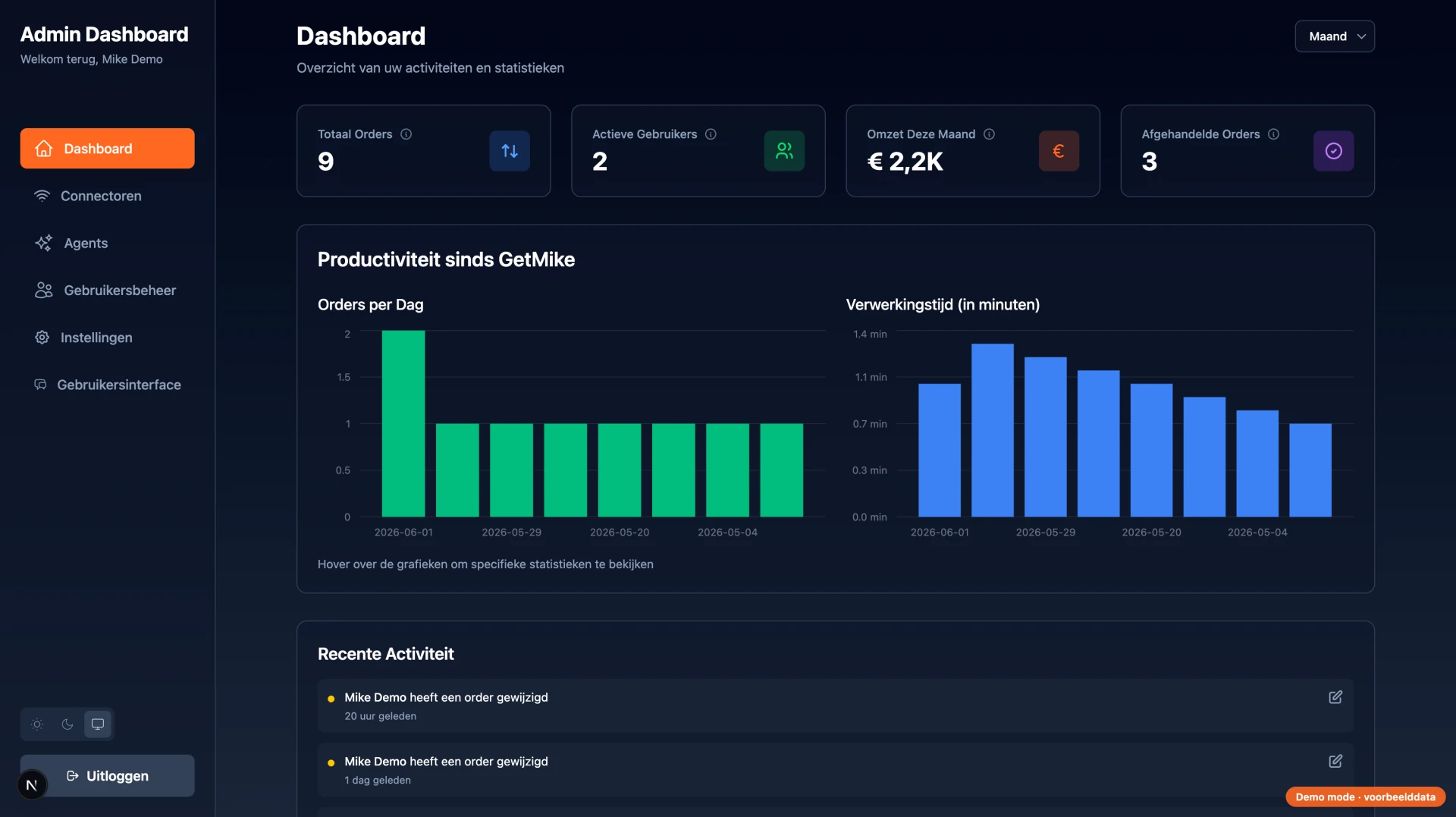Click the 2026-05-29 label under Orders per Dag

click(512, 533)
